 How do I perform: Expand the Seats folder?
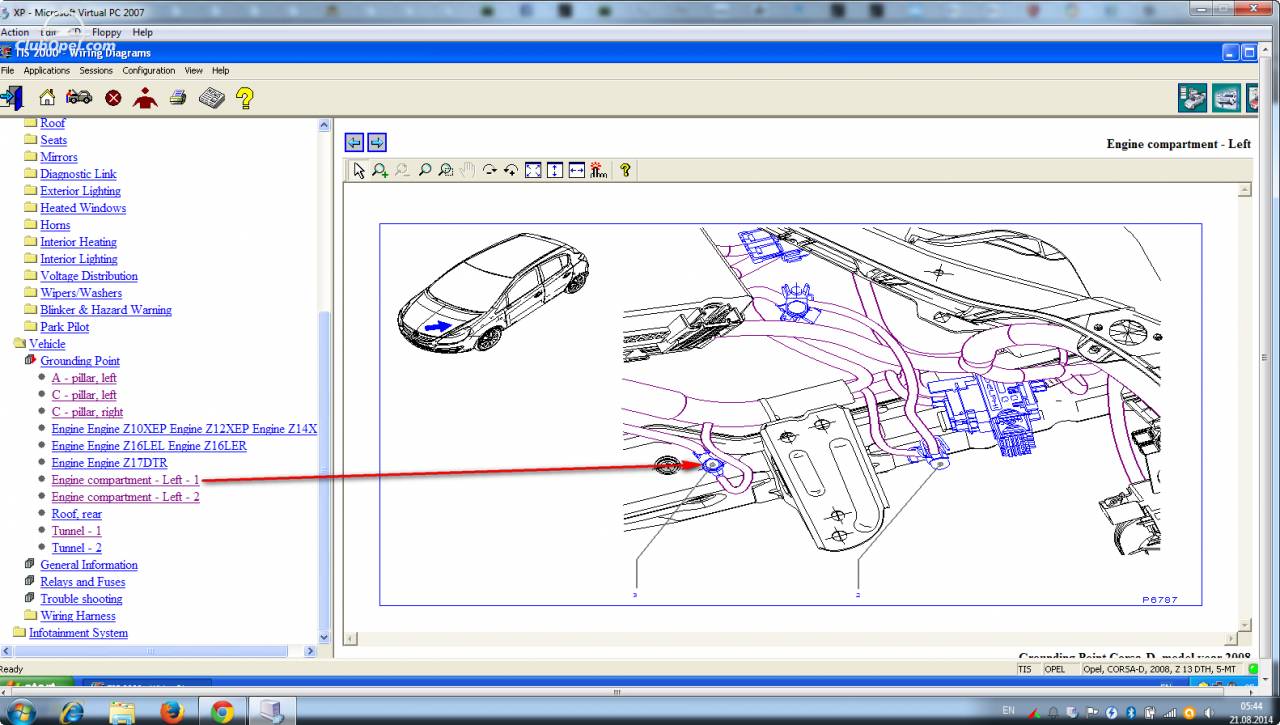tap(30, 140)
